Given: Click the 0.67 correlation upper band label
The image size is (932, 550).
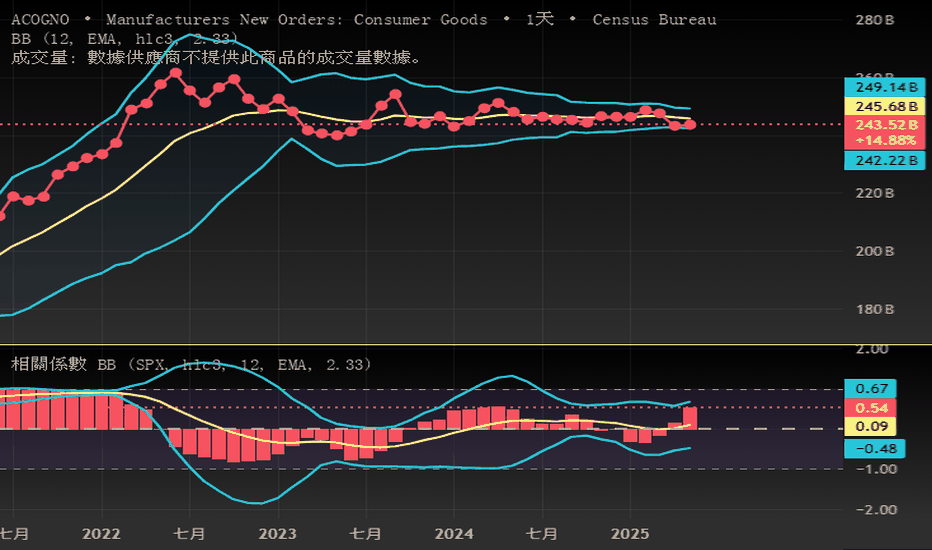Looking at the screenshot, I should click(870, 388).
